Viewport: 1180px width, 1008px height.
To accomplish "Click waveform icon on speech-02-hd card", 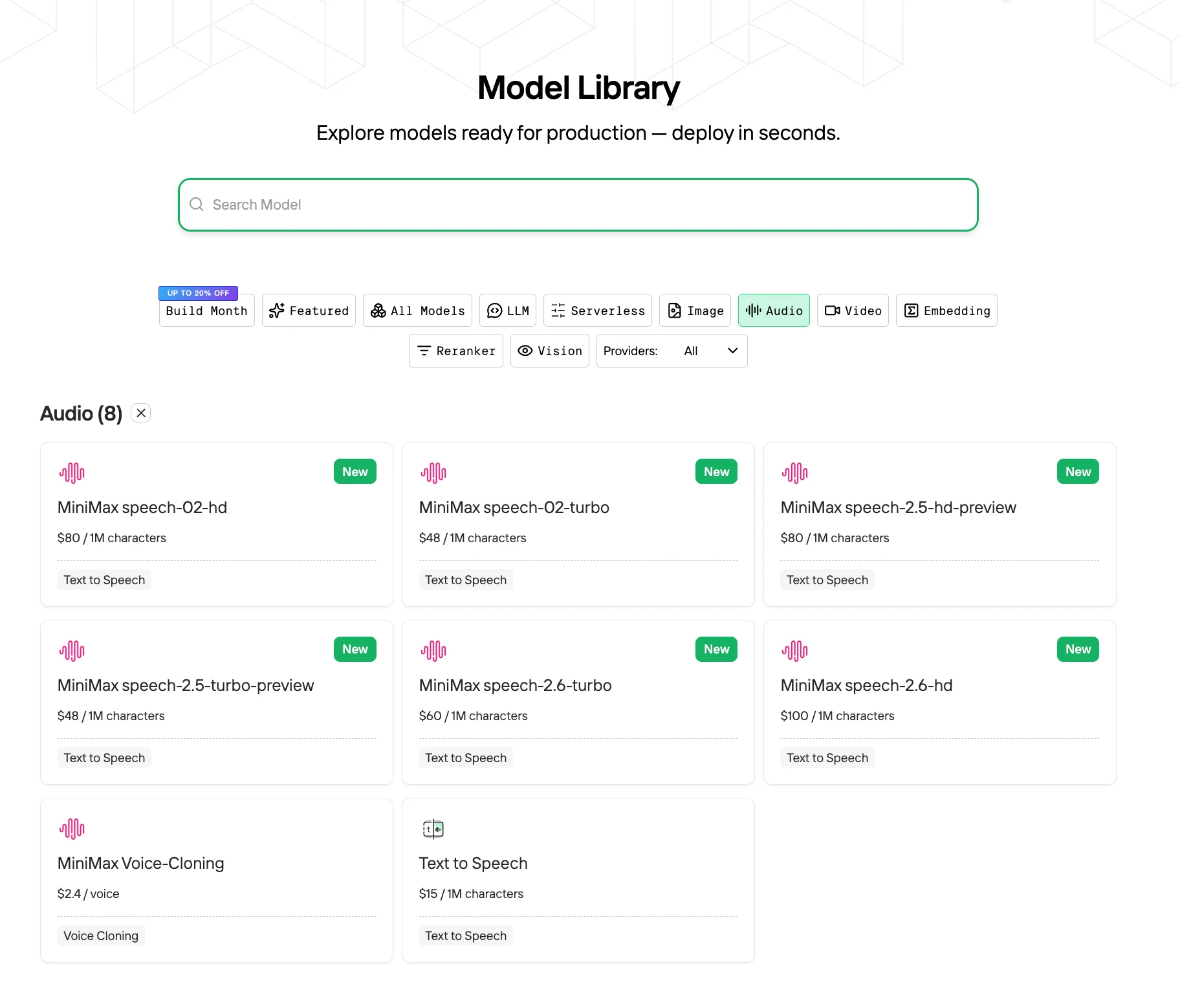I will (72, 473).
